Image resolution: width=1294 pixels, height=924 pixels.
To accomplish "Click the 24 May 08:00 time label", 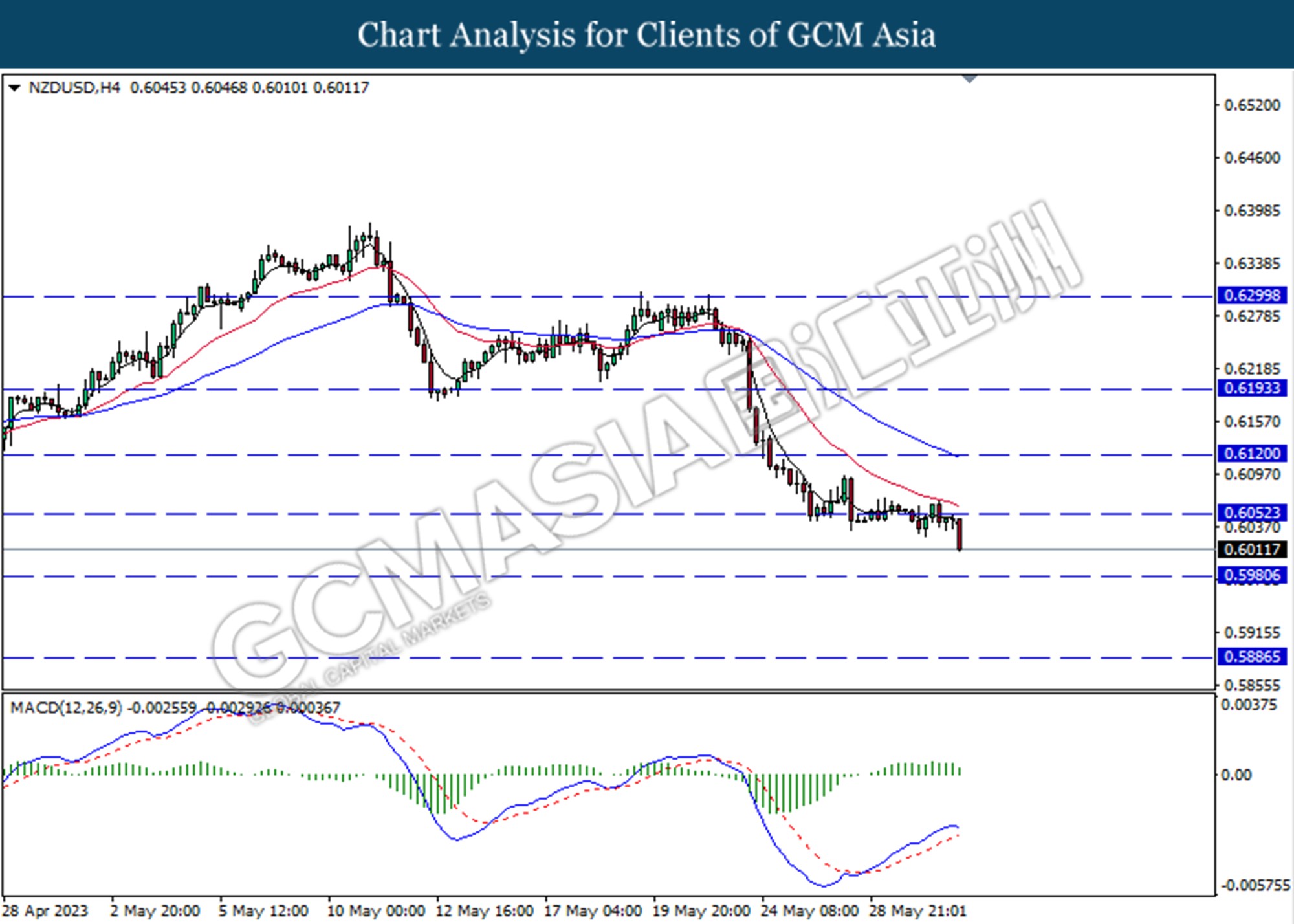I will coord(811,911).
